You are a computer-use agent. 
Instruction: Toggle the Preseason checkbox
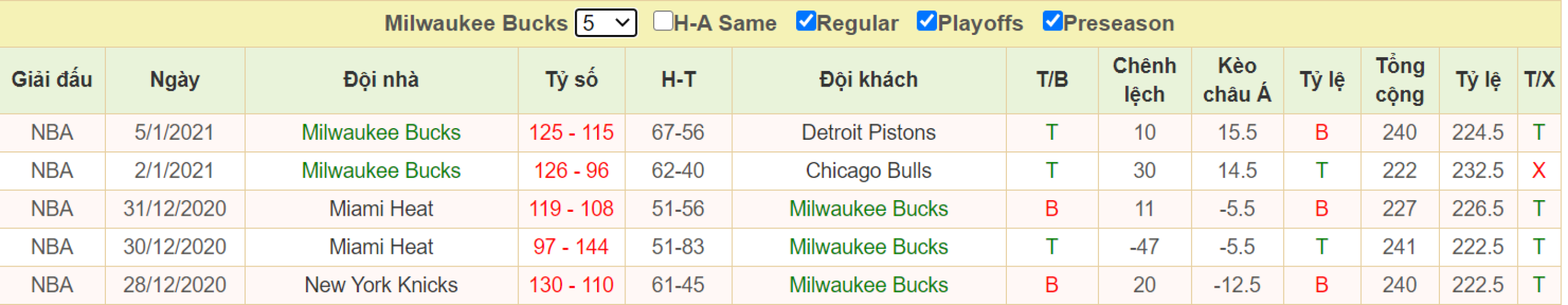coord(1052,21)
